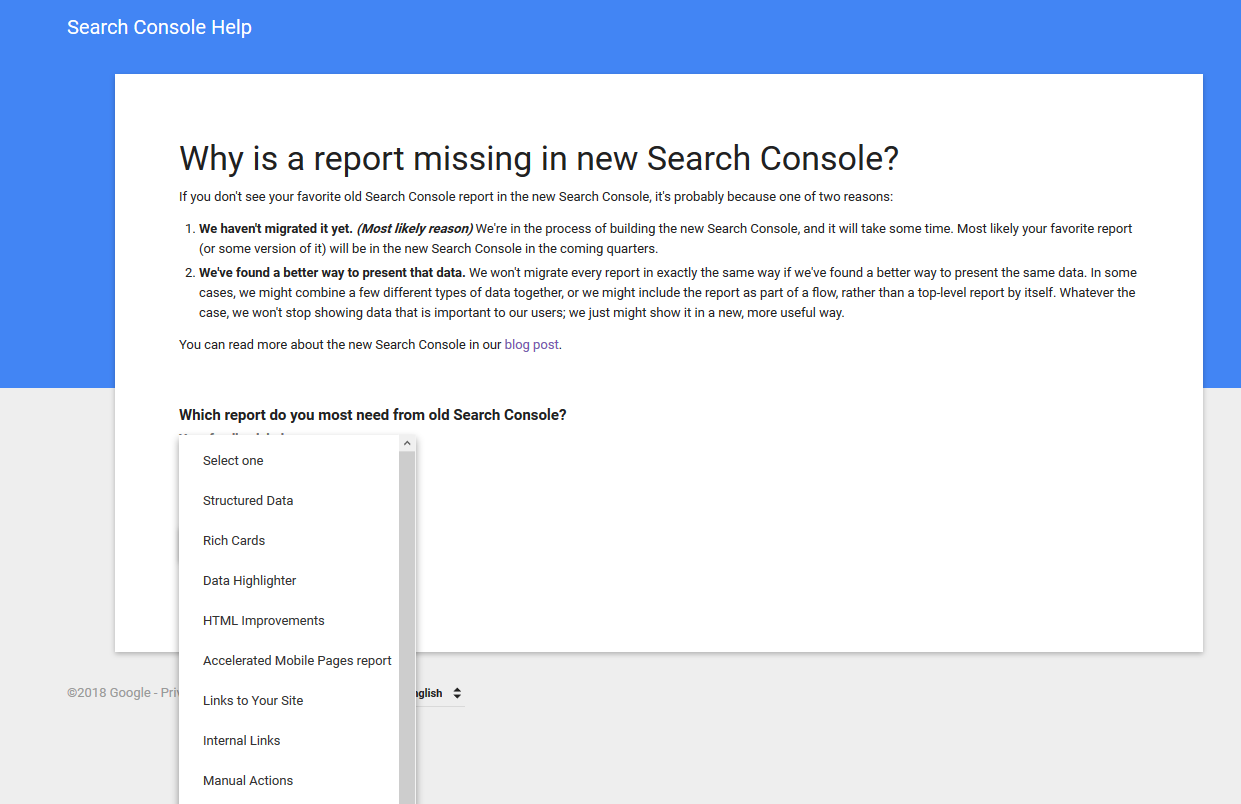
Task: Choose "Accelerated Mobile Pages report" option
Action: [297, 660]
